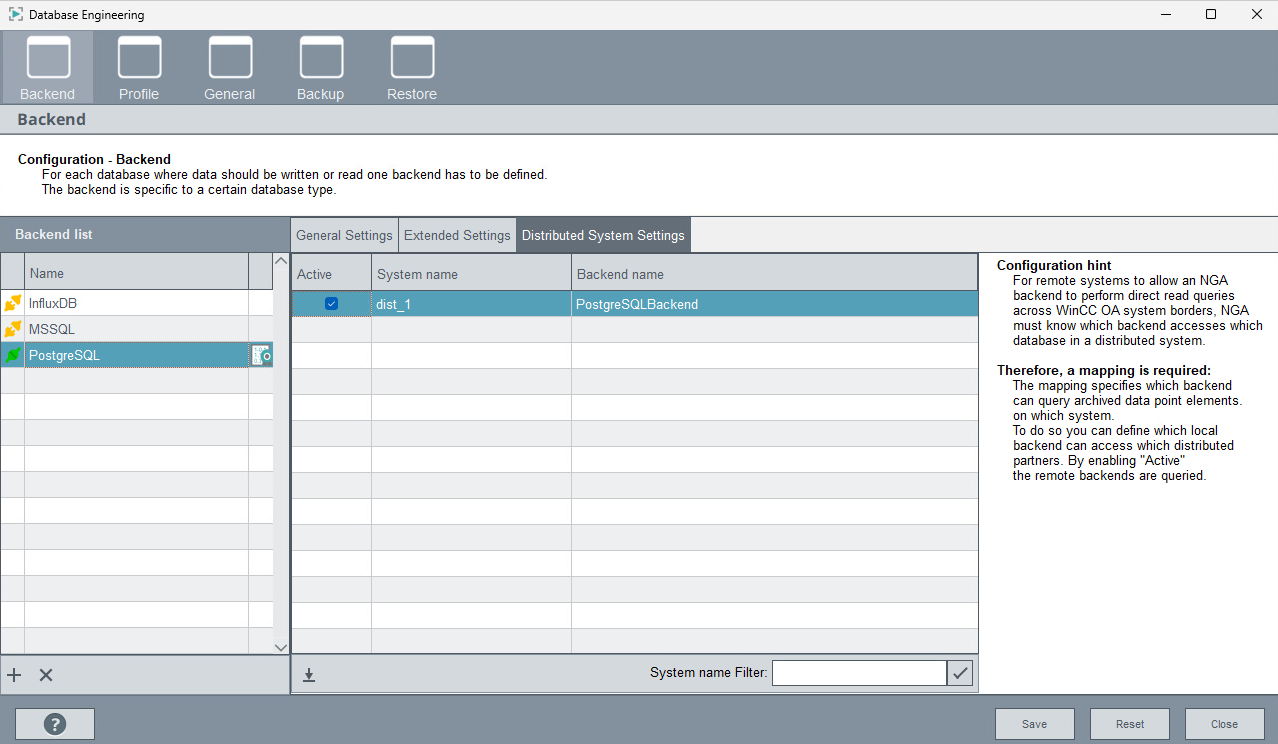Click the PostgreSQL backend row's data icon
1278x744 pixels.
coord(261,355)
